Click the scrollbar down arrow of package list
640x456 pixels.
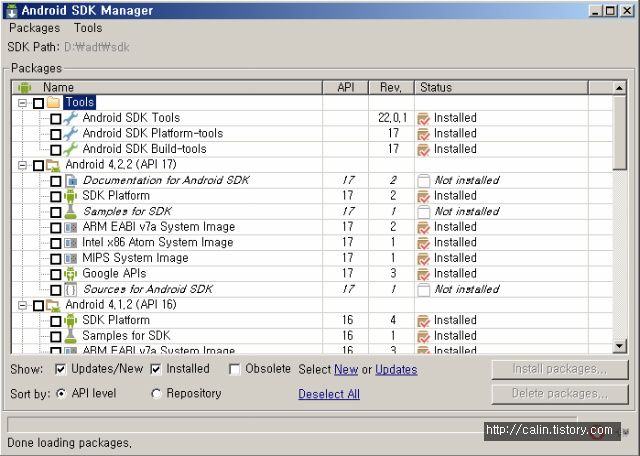pos(619,346)
